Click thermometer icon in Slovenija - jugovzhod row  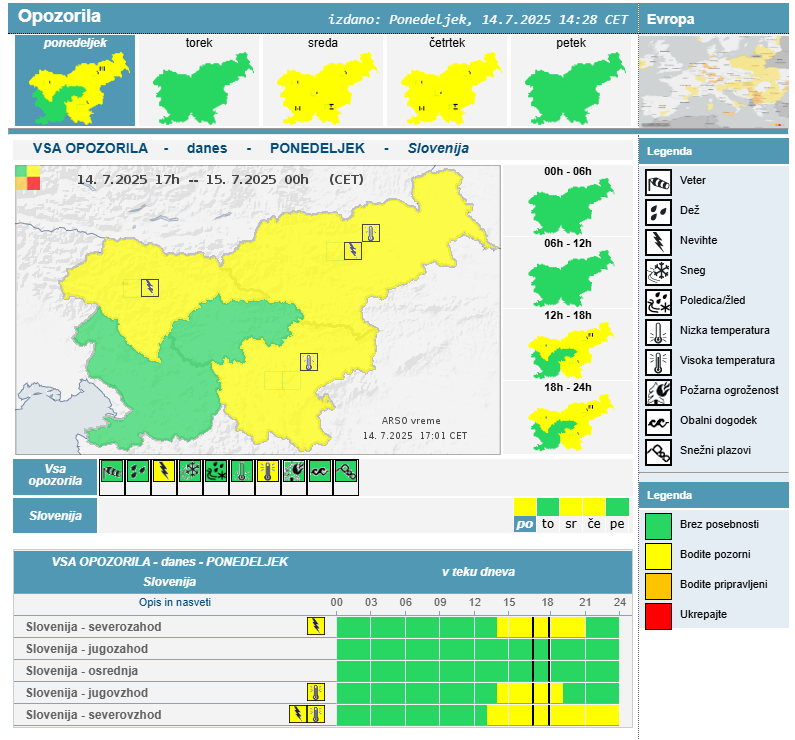[316, 692]
